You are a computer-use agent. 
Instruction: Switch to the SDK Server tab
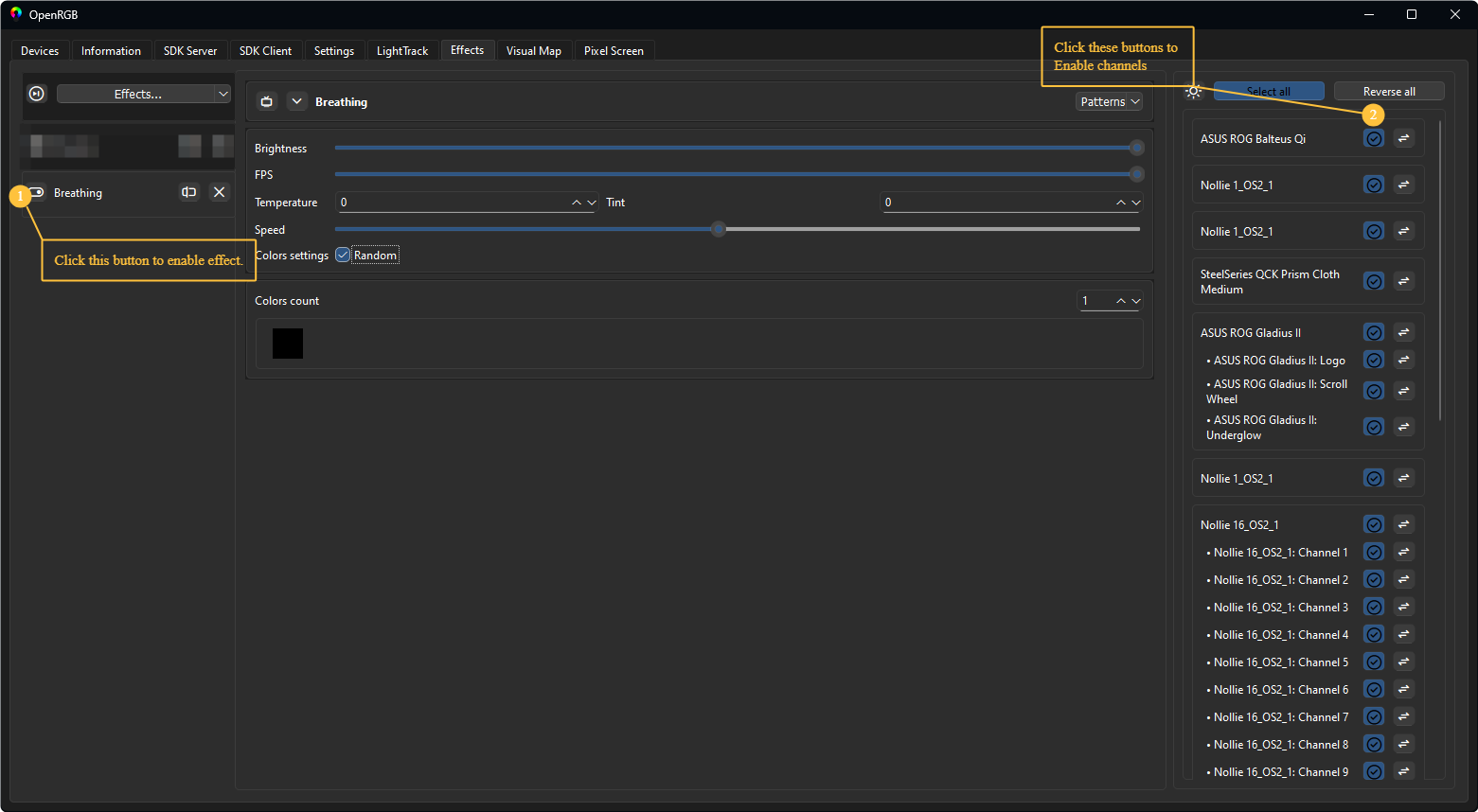coord(190,51)
